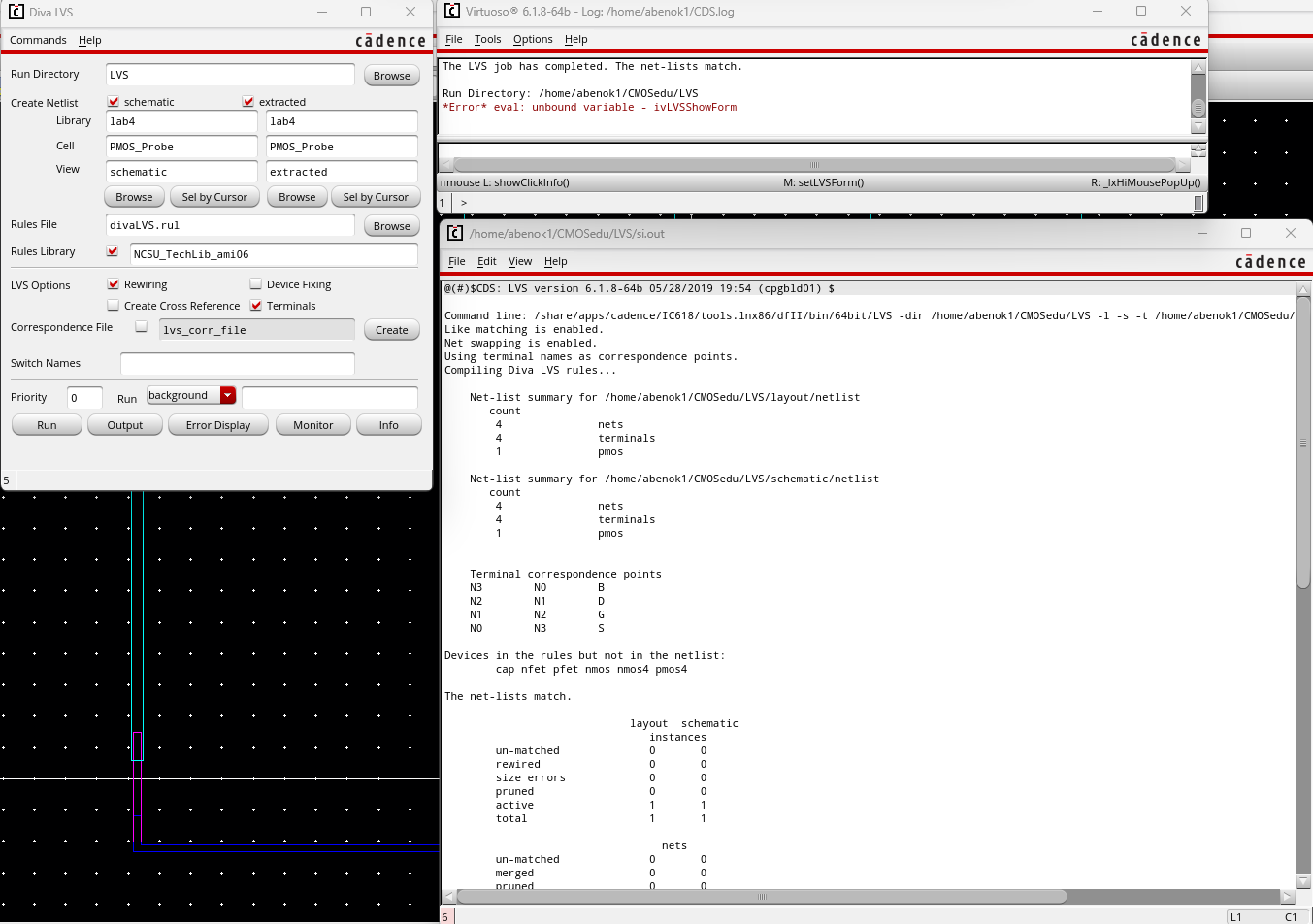Toggle the schematic netlist checkbox
This screenshot has height=924, width=1313.
[x=114, y=101]
